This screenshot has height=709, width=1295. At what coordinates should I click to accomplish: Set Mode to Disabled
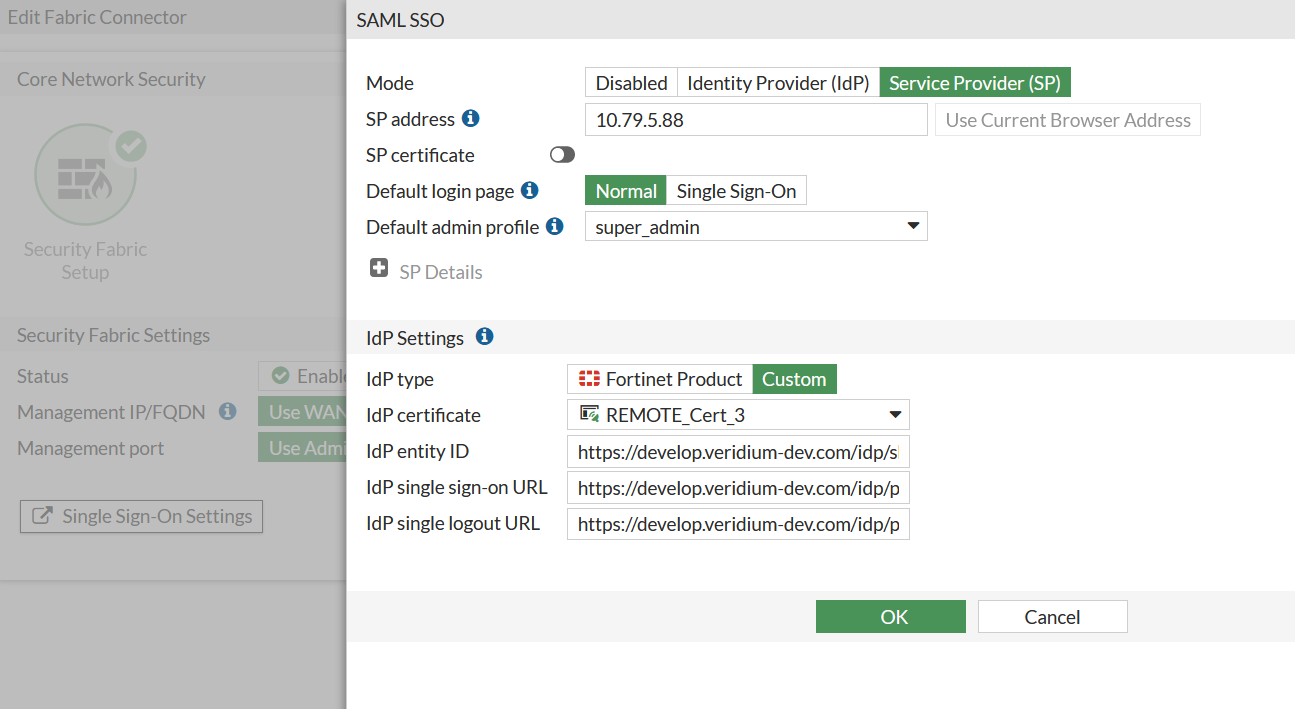tap(631, 83)
